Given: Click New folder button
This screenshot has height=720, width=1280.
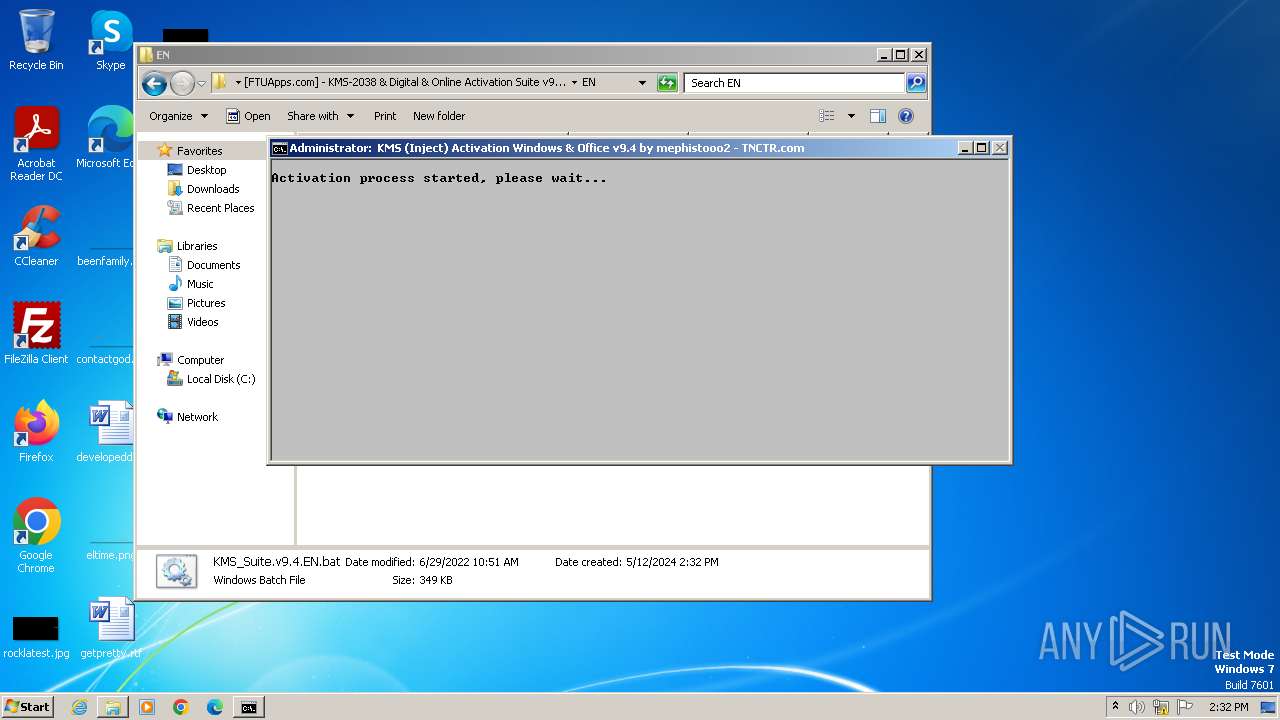Looking at the screenshot, I should click(439, 116).
